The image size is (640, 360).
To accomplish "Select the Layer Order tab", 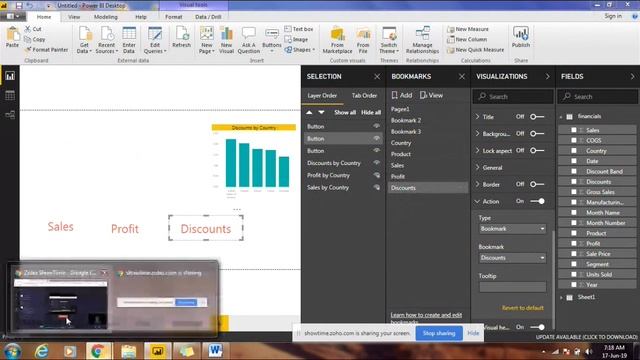I will coord(322,96).
